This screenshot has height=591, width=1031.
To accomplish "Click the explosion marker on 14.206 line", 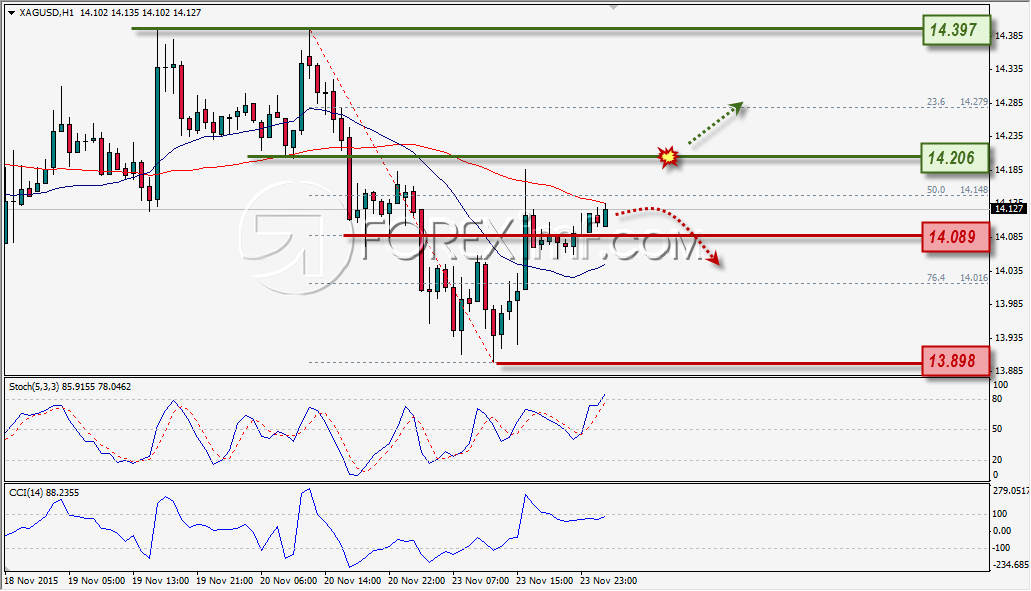I will click(668, 156).
